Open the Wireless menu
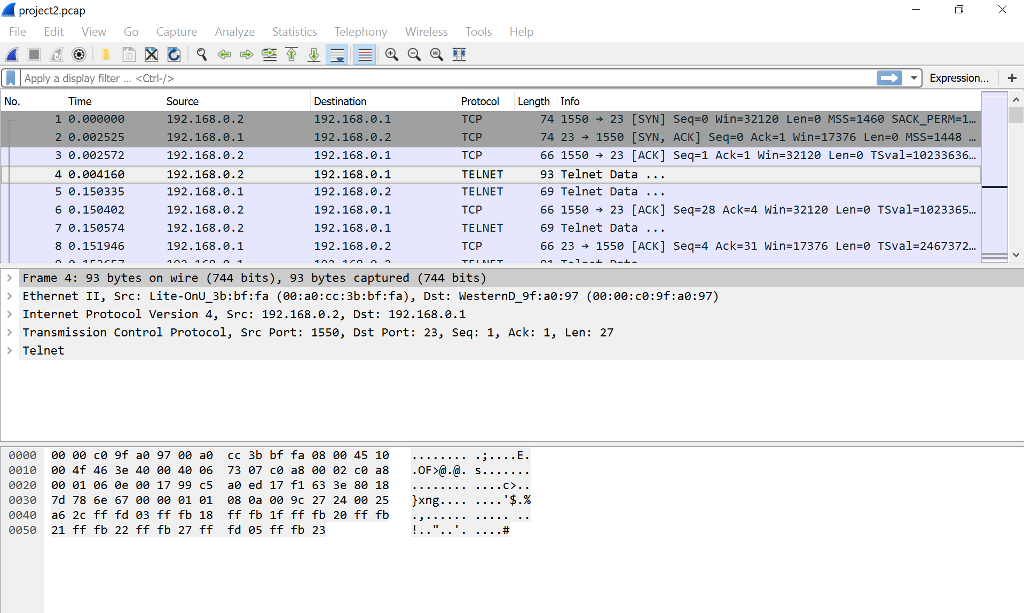 coord(426,32)
